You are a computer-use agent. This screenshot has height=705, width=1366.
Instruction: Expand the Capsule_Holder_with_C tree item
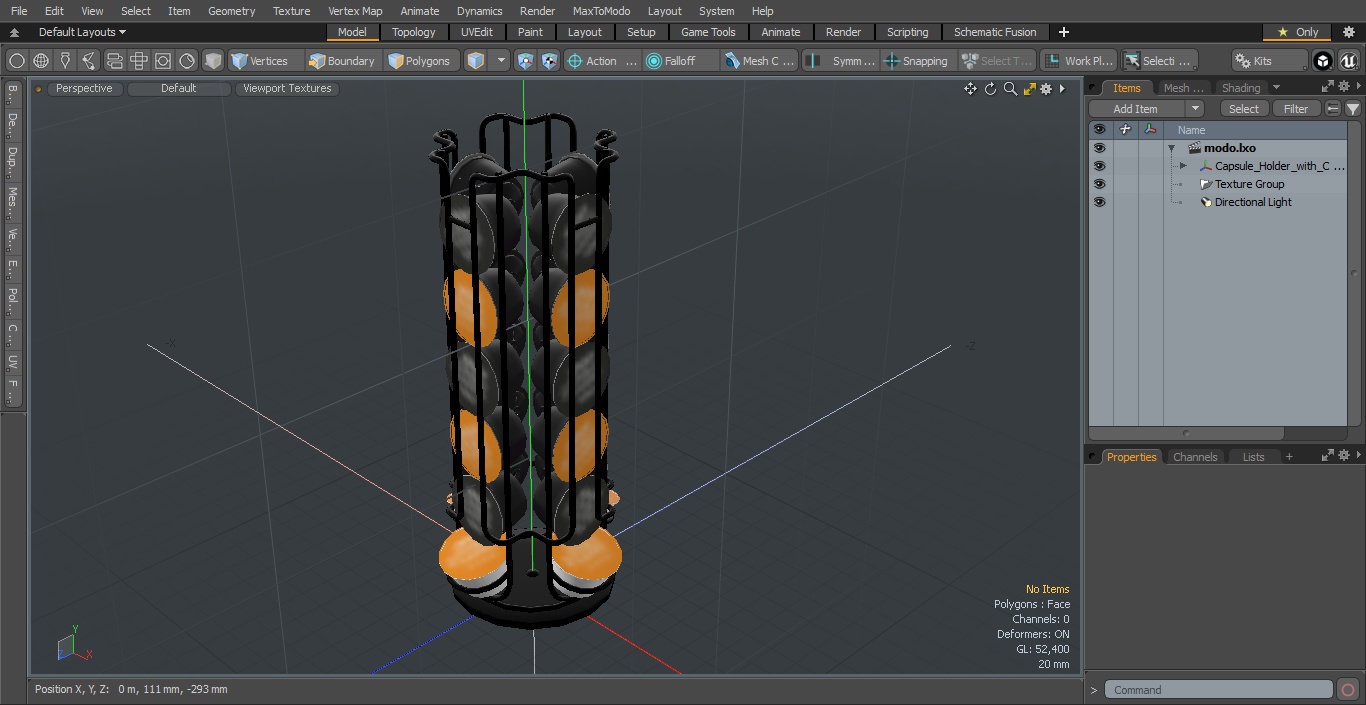(1183, 166)
